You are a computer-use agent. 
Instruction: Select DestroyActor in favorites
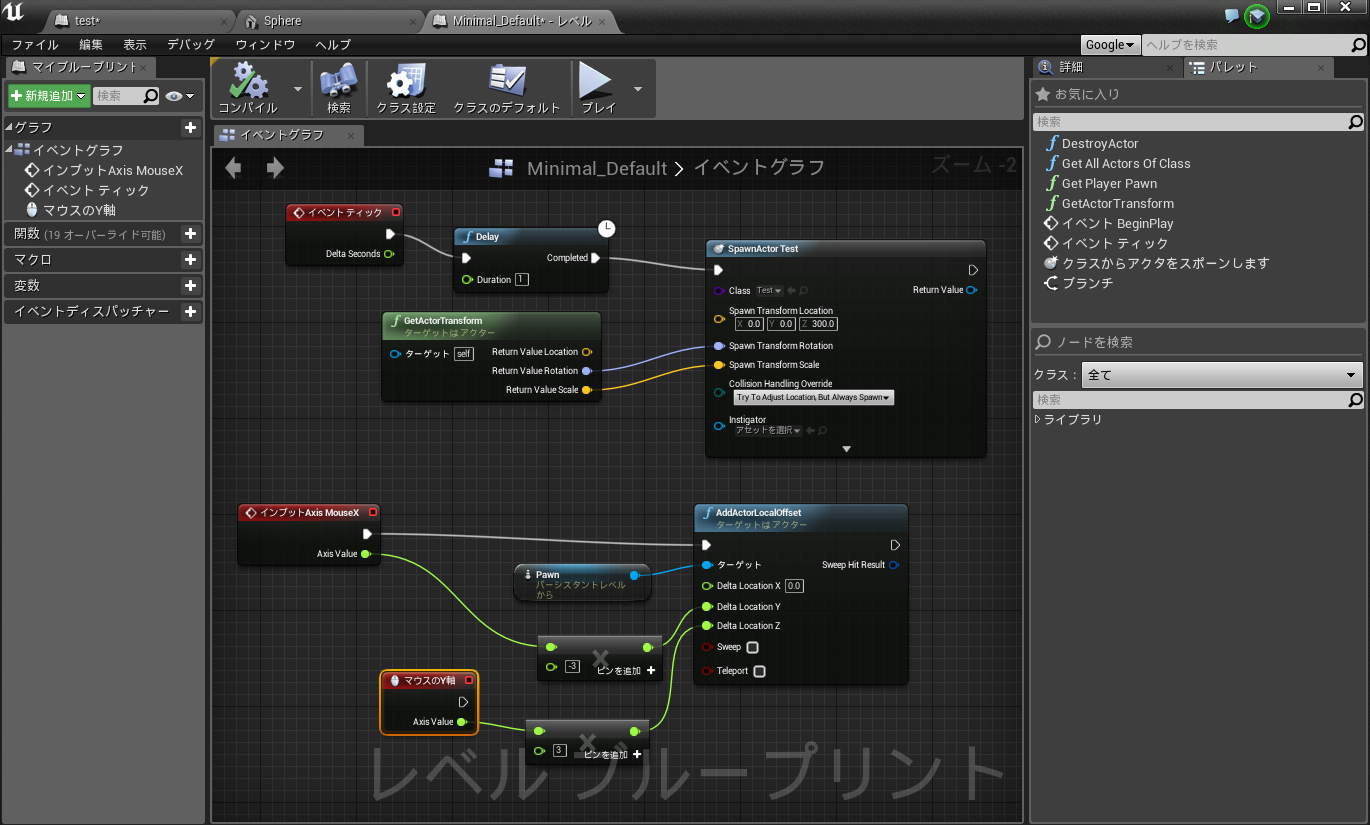pos(1100,144)
